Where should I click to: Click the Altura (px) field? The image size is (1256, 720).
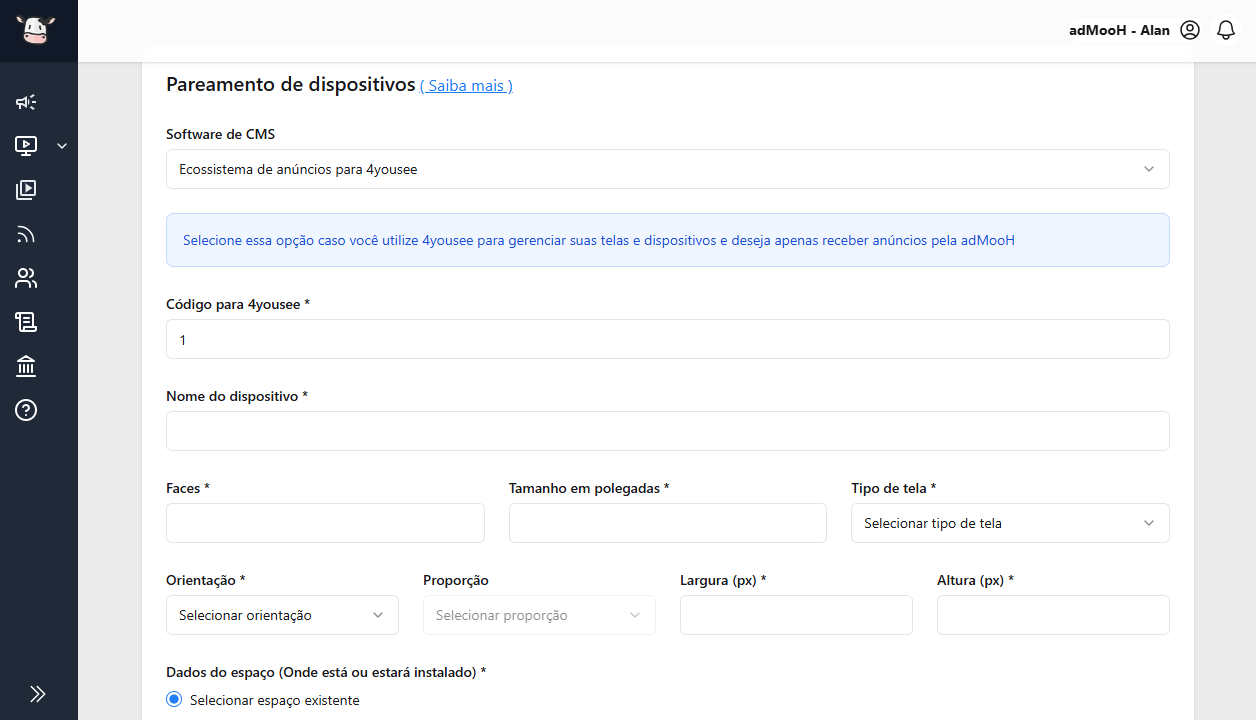pyautogui.click(x=1053, y=615)
